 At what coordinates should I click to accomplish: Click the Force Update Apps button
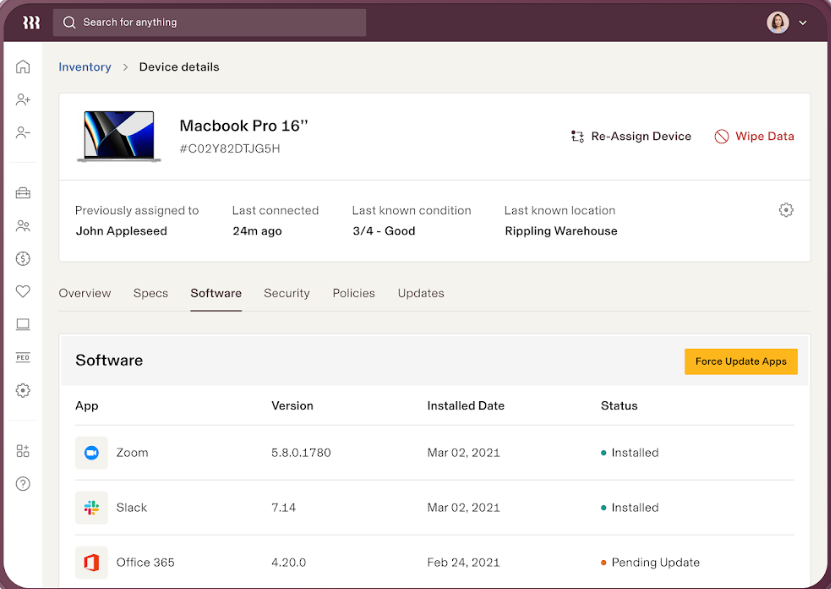click(x=740, y=361)
